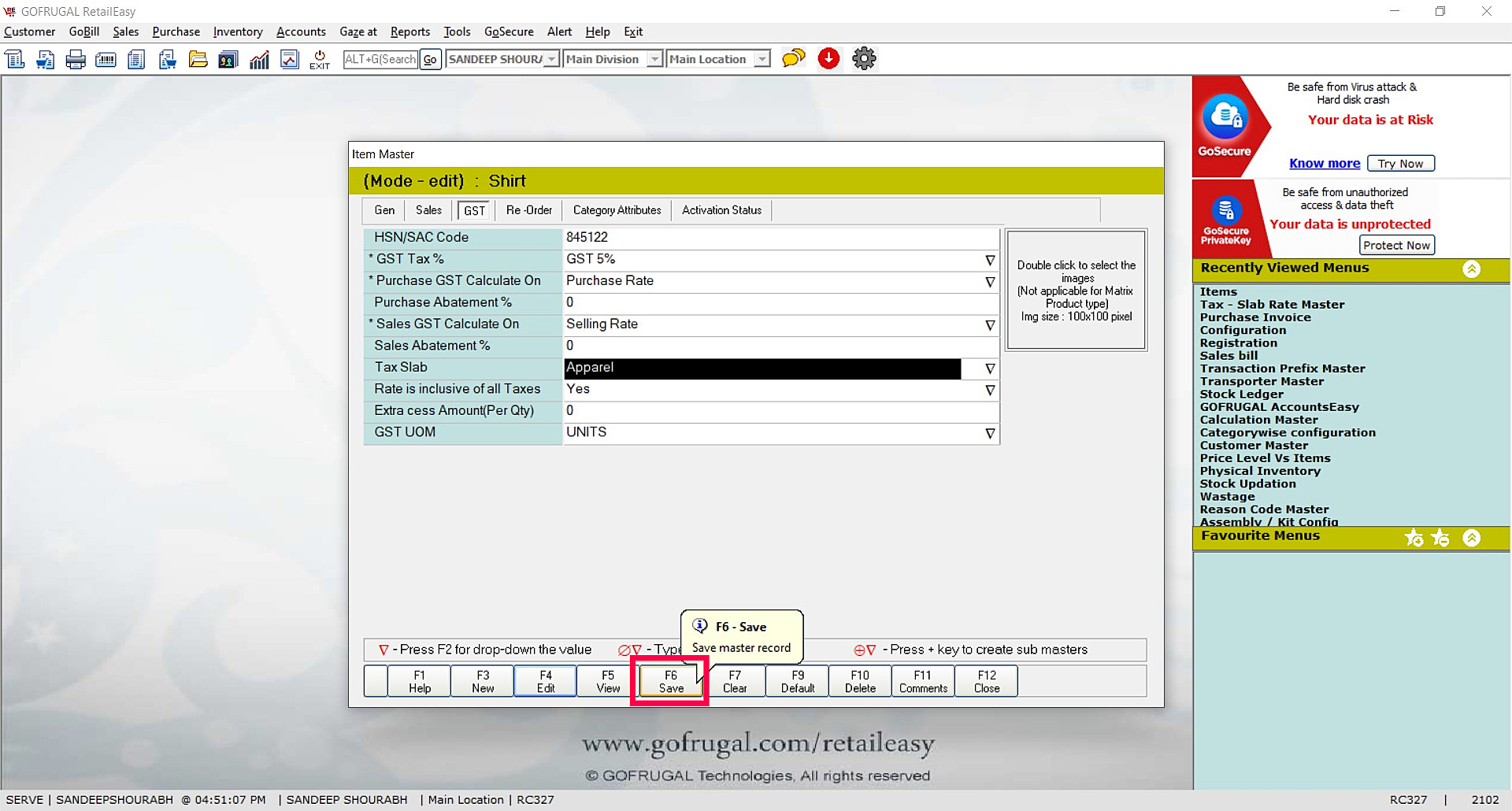Click the printer icon in toolbar
Screen dimensions: 1512x811
tap(76, 59)
